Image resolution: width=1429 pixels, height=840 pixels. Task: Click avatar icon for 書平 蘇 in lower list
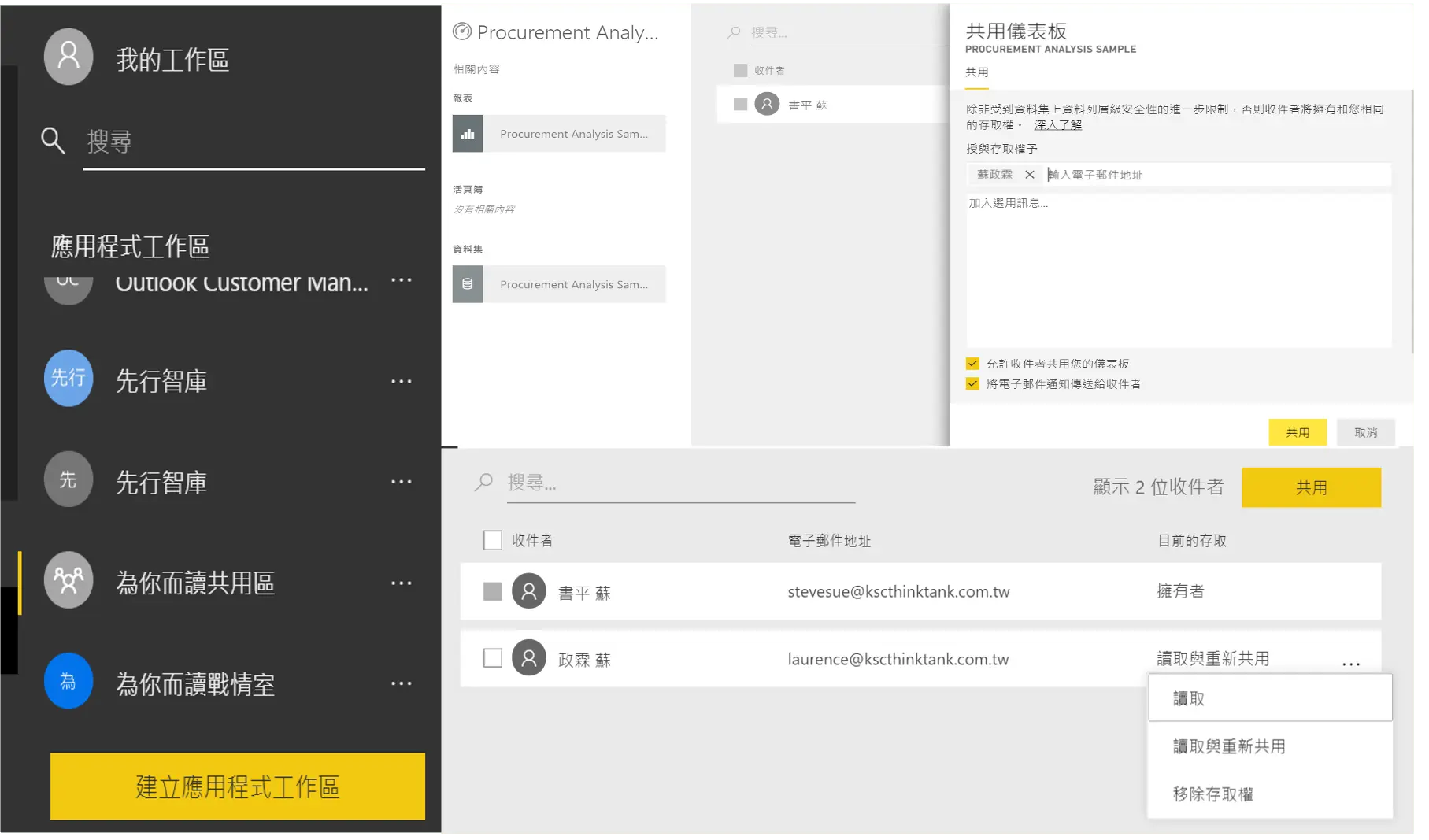530,592
